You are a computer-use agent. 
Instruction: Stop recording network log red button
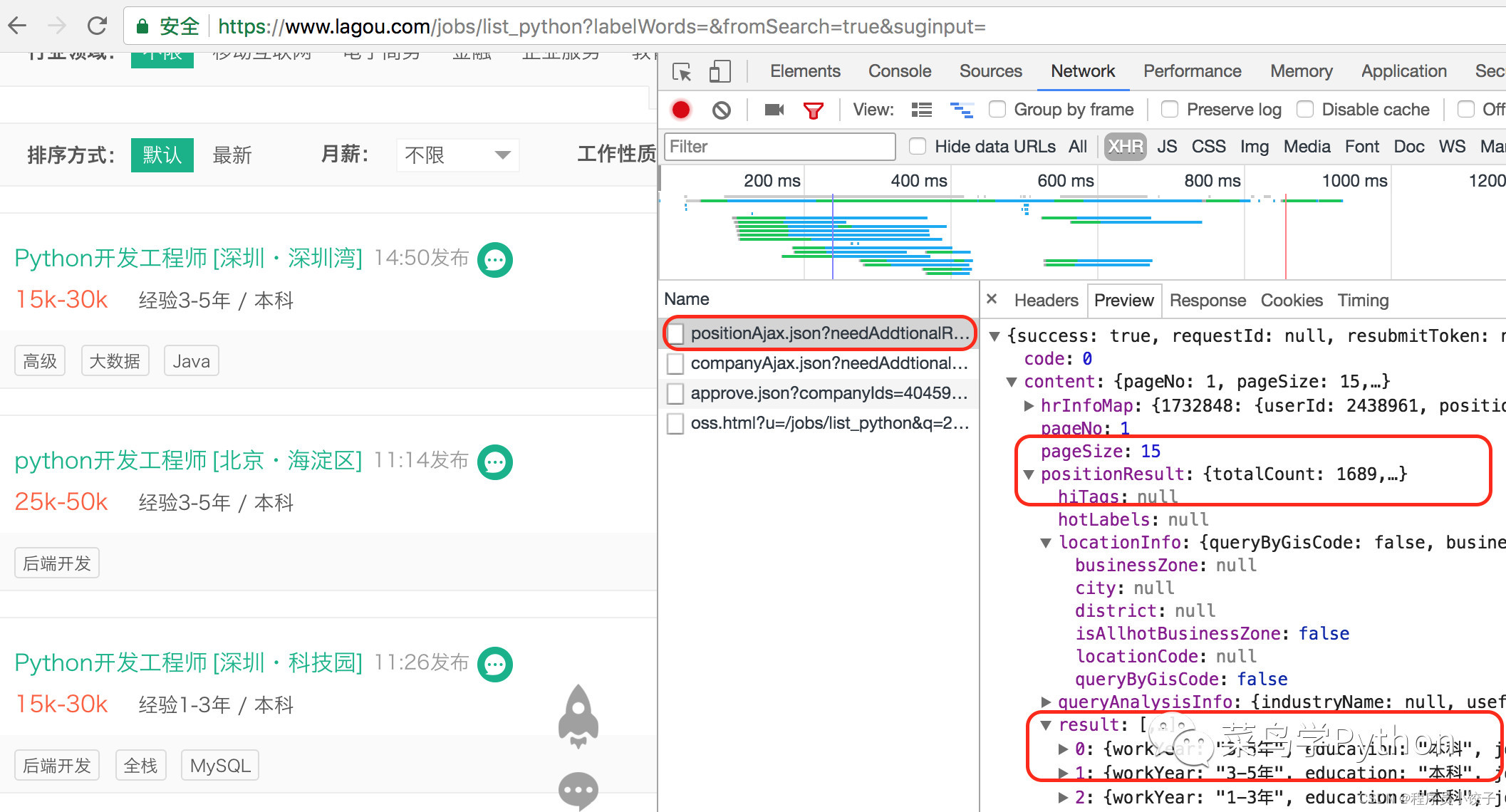tap(681, 110)
